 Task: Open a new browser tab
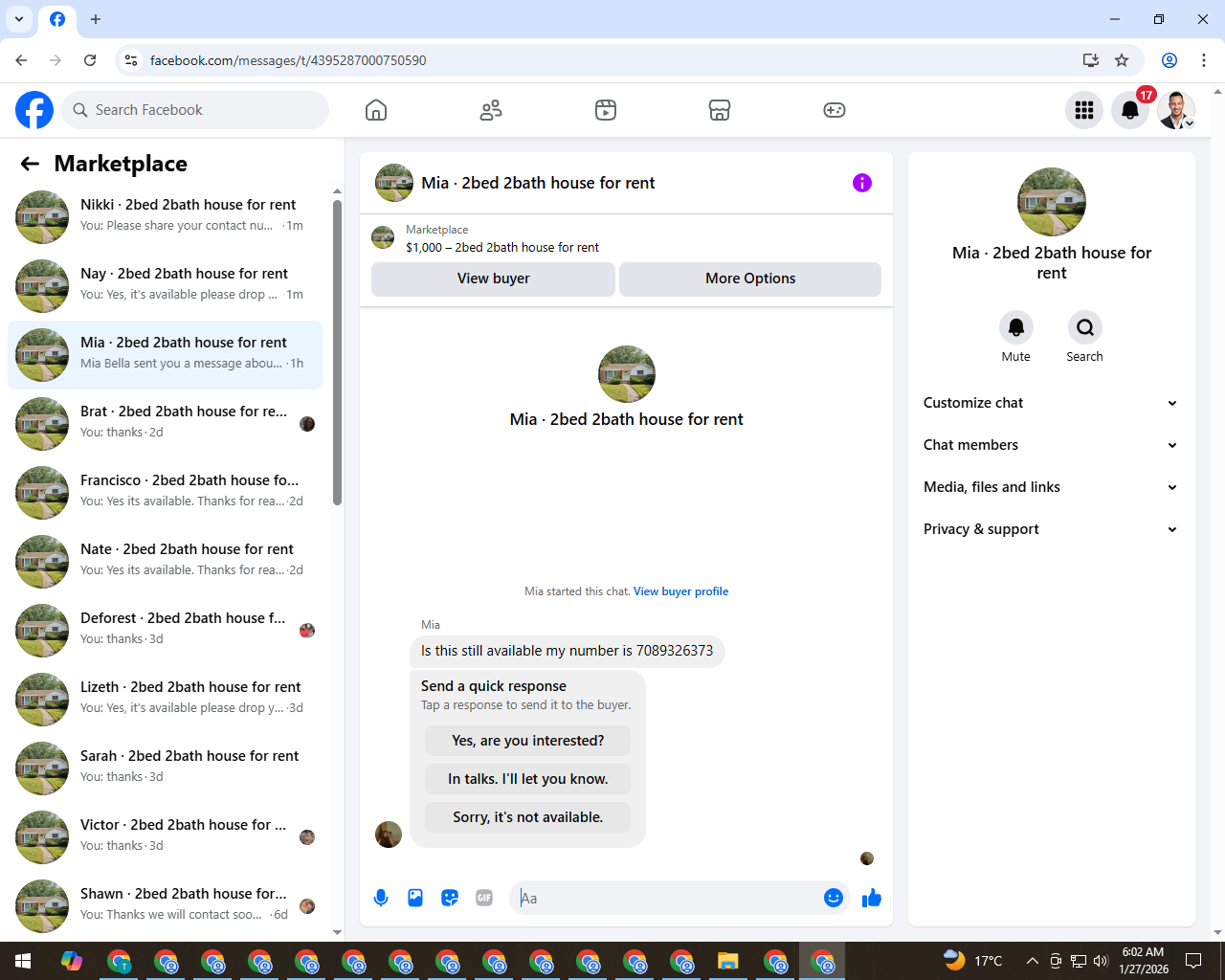click(x=96, y=19)
